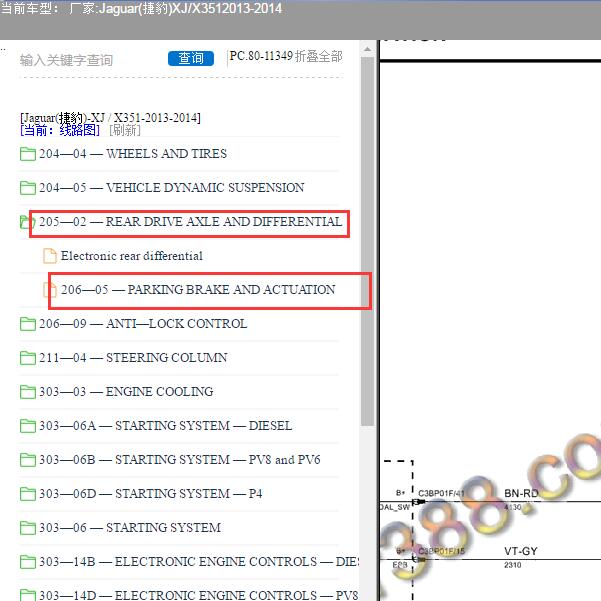Open Electronic rear differential diagram
601x601 pixels.
tap(132, 256)
